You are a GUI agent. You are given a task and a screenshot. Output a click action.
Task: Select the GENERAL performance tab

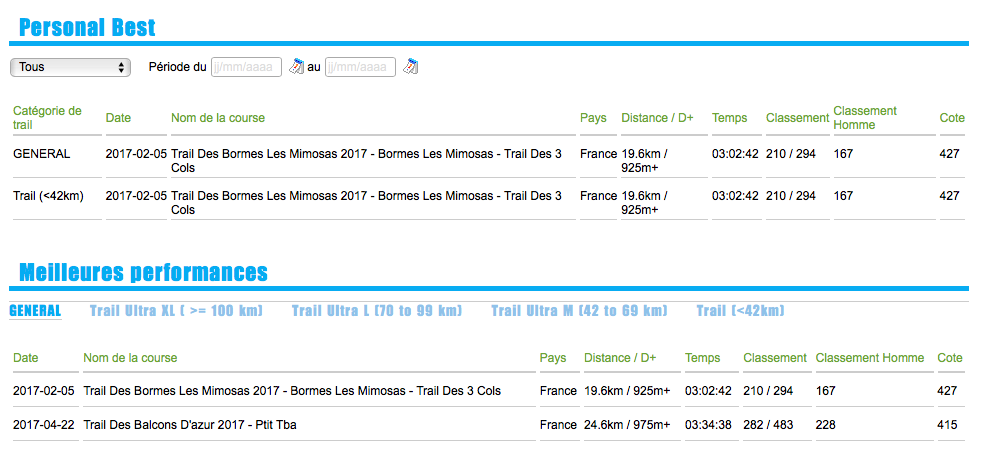coord(35,311)
